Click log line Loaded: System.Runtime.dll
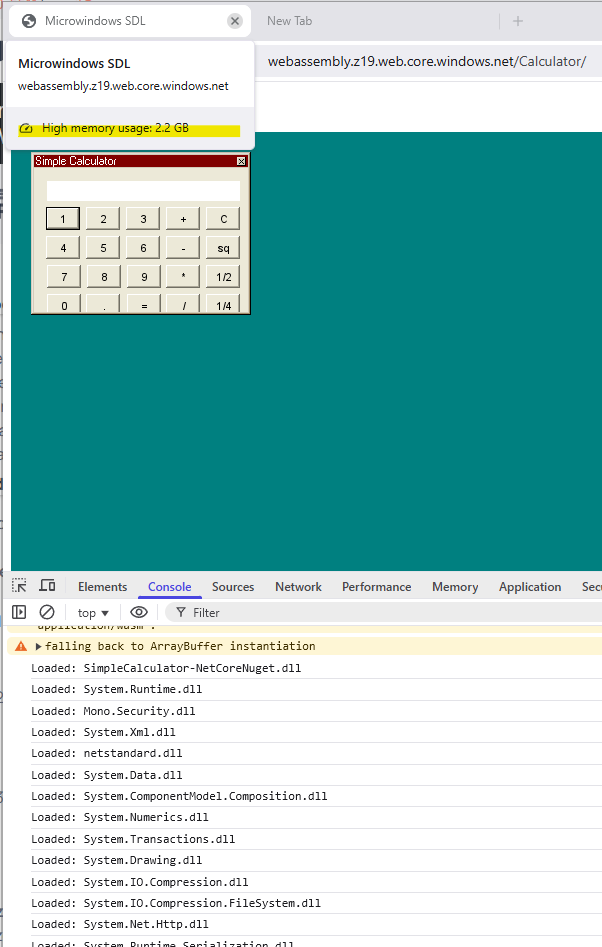The height and width of the screenshot is (947, 602). click(x=117, y=689)
